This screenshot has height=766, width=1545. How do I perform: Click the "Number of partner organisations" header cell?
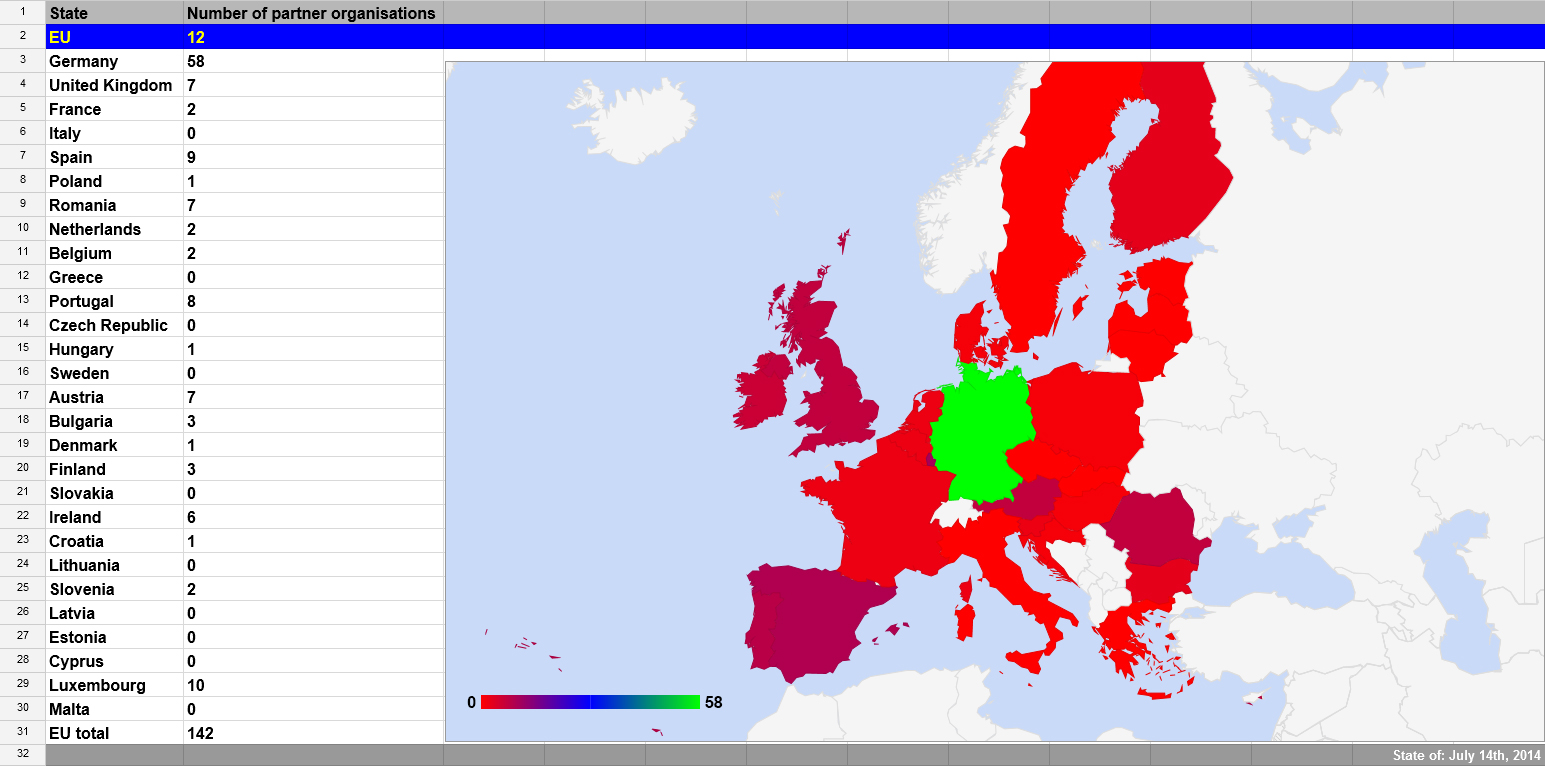312,13
